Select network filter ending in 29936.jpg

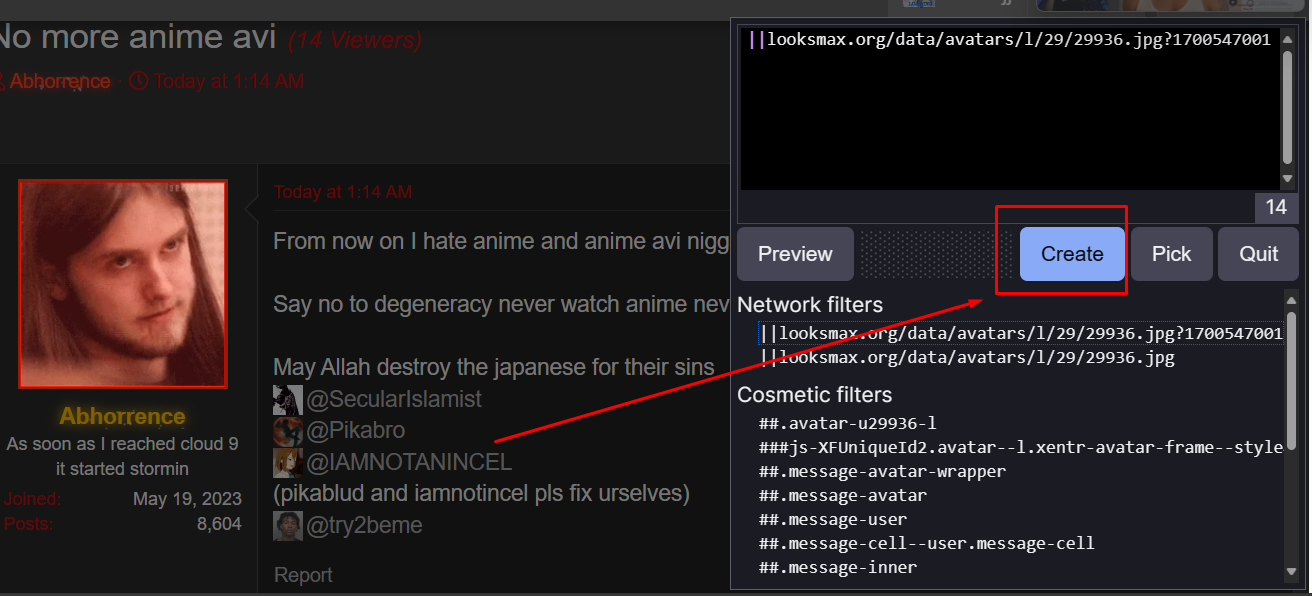coord(967,357)
